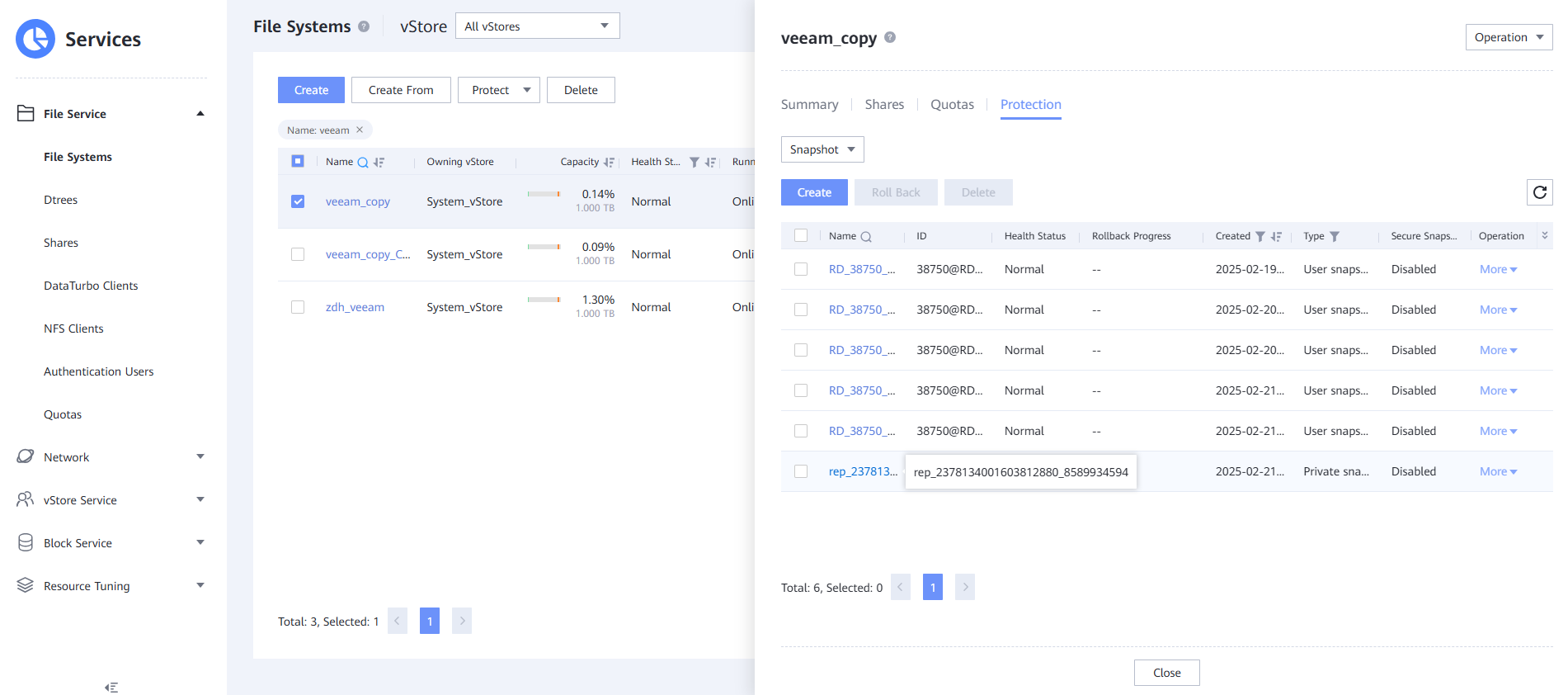The width and height of the screenshot is (1568, 695).
Task: Switch to the Quotas tab
Action: [x=952, y=105]
